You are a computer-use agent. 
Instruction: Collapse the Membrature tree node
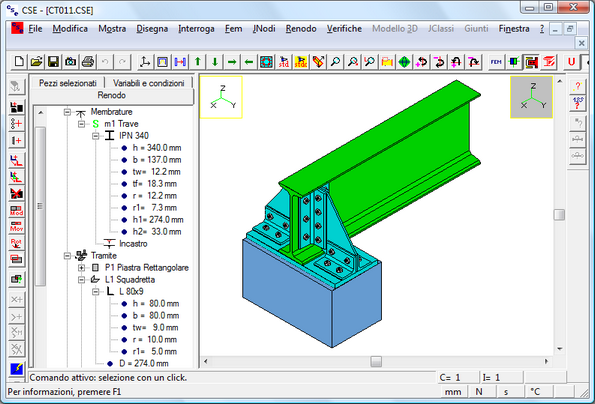point(67,112)
